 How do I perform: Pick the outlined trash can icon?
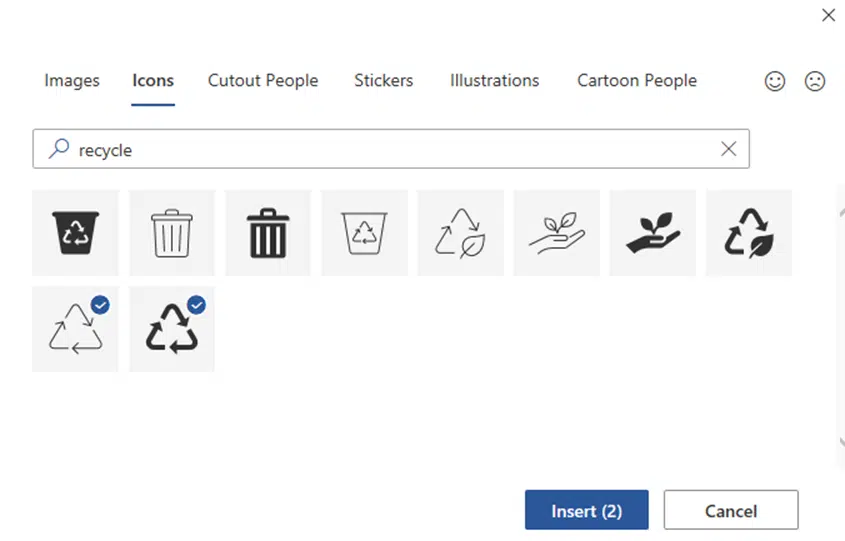click(172, 233)
